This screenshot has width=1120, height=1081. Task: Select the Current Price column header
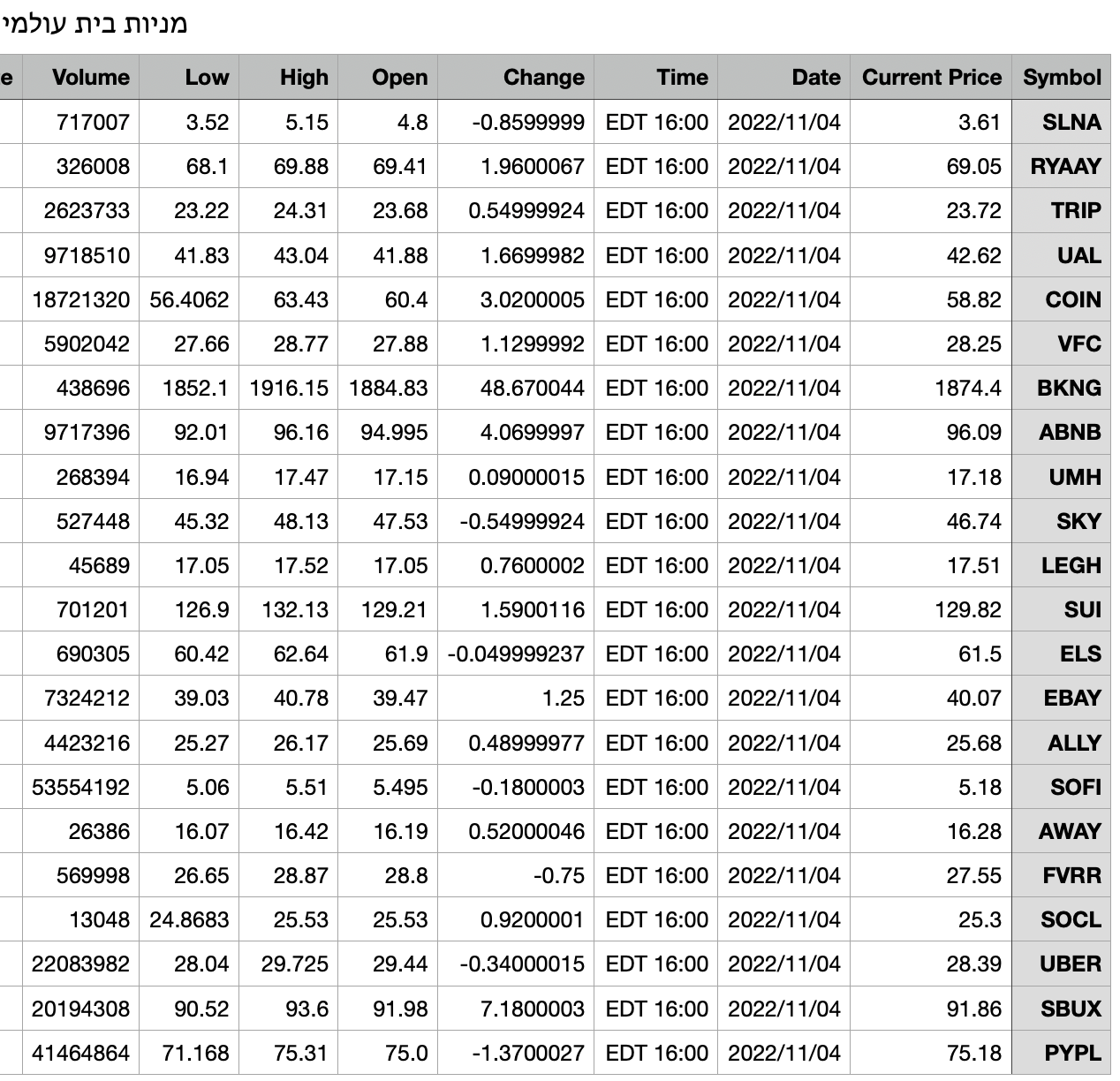click(x=931, y=77)
